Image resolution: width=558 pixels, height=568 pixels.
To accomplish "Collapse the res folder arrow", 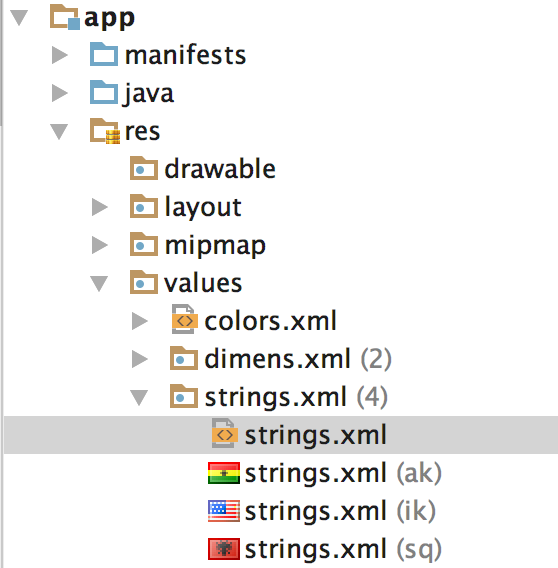I will coord(59,131).
